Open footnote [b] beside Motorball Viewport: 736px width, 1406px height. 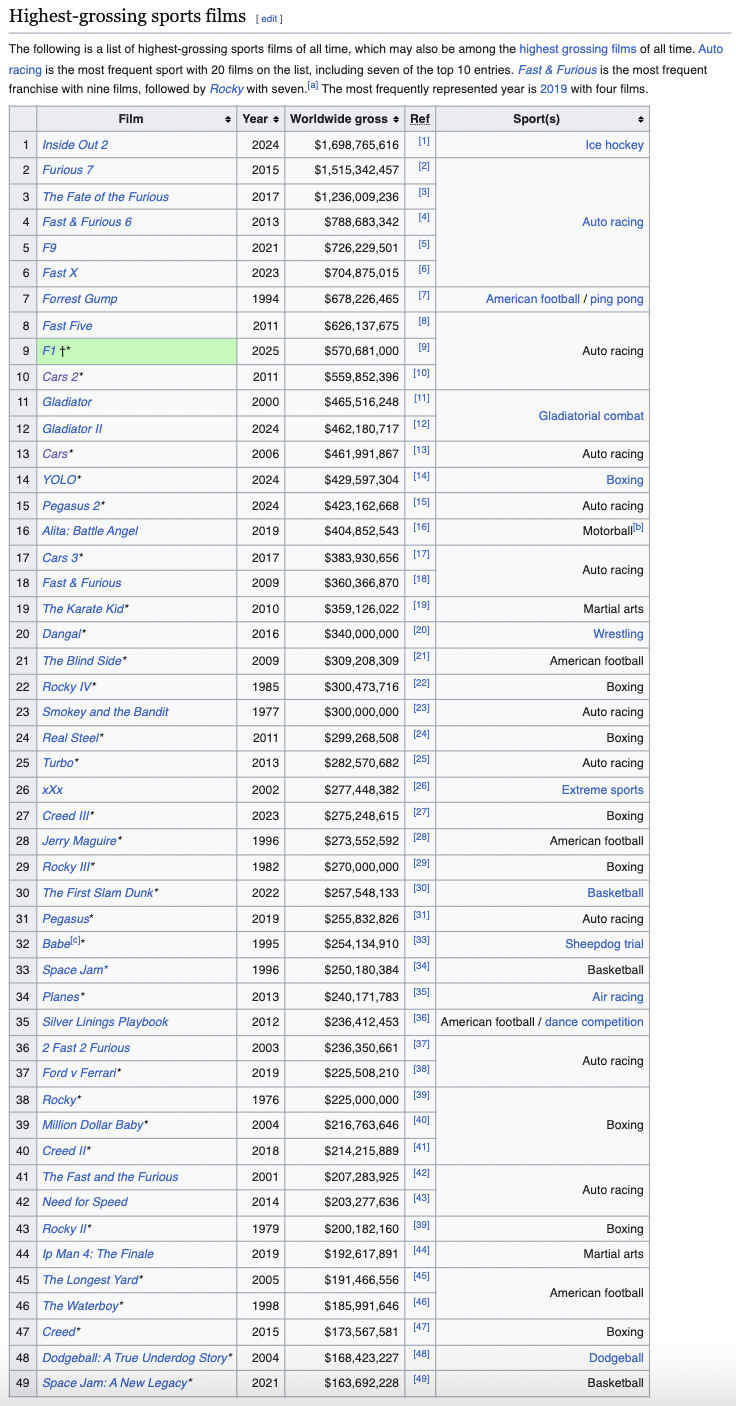coord(638,528)
